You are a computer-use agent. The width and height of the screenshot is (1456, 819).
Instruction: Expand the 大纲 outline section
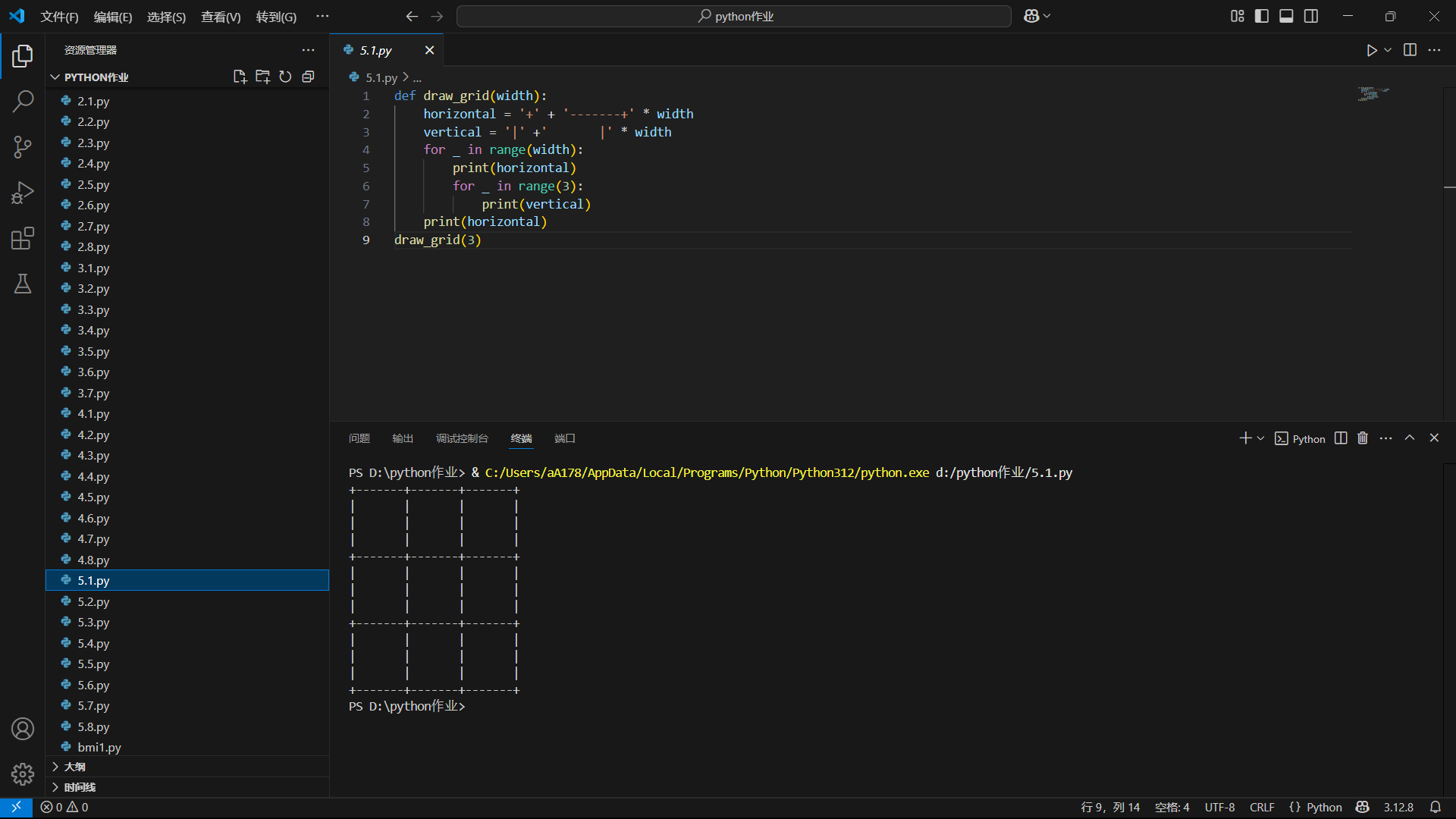coord(74,767)
